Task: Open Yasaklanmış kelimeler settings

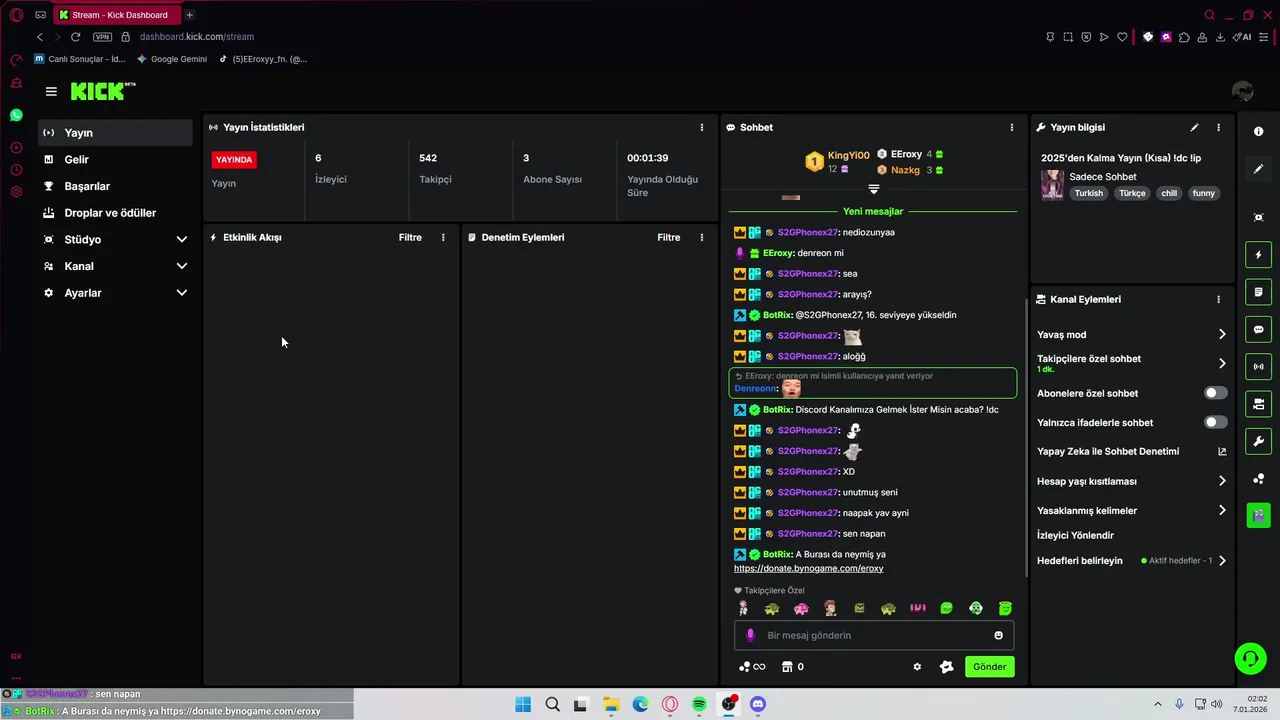Action: (1131, 510)
